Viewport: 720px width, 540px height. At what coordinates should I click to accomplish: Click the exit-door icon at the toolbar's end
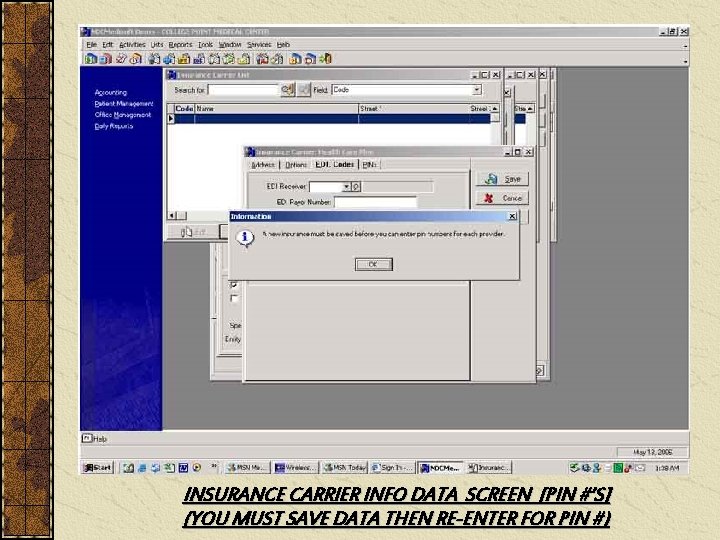pos(326,59)
